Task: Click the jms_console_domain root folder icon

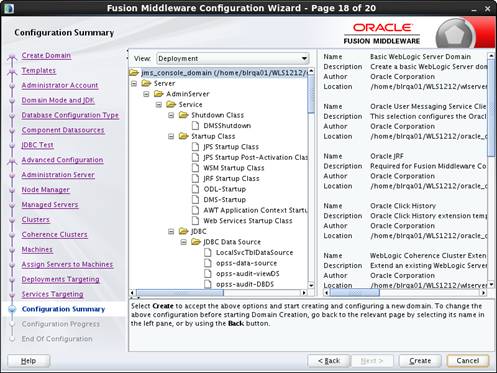Action: tap(134, 73)
